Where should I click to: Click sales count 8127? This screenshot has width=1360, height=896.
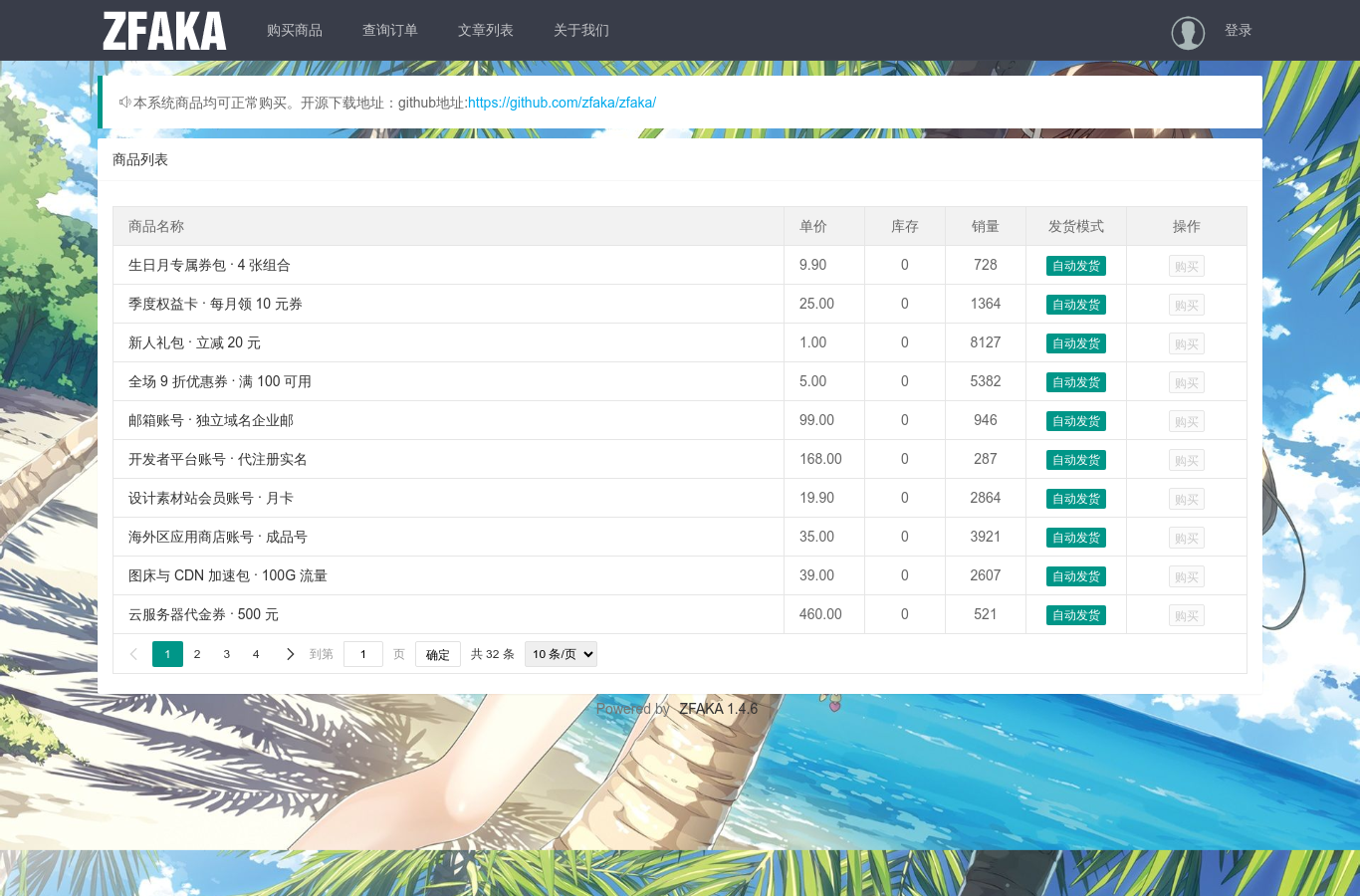click(986, 342)
